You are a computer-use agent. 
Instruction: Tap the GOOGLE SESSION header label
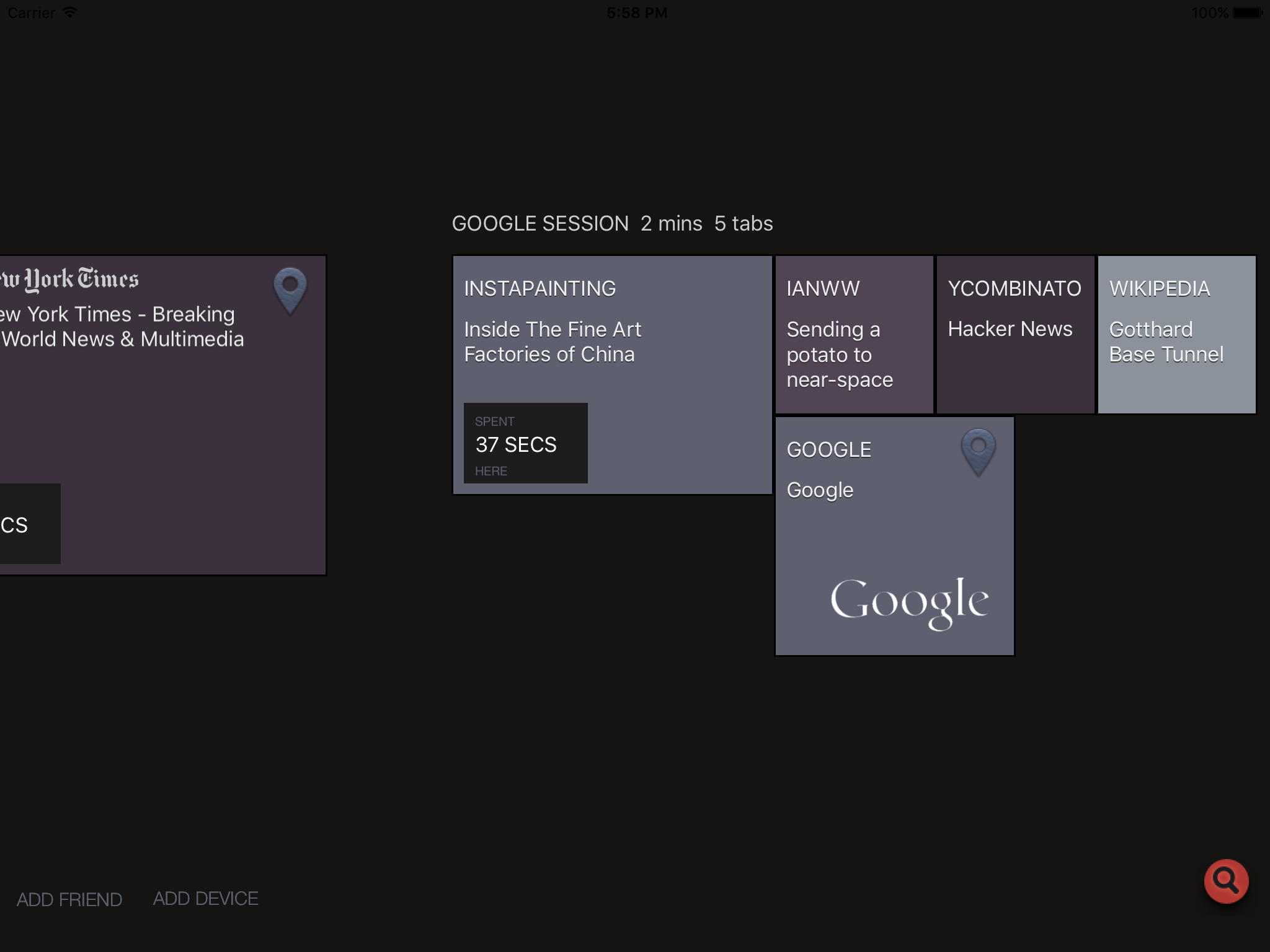(540, 224)
